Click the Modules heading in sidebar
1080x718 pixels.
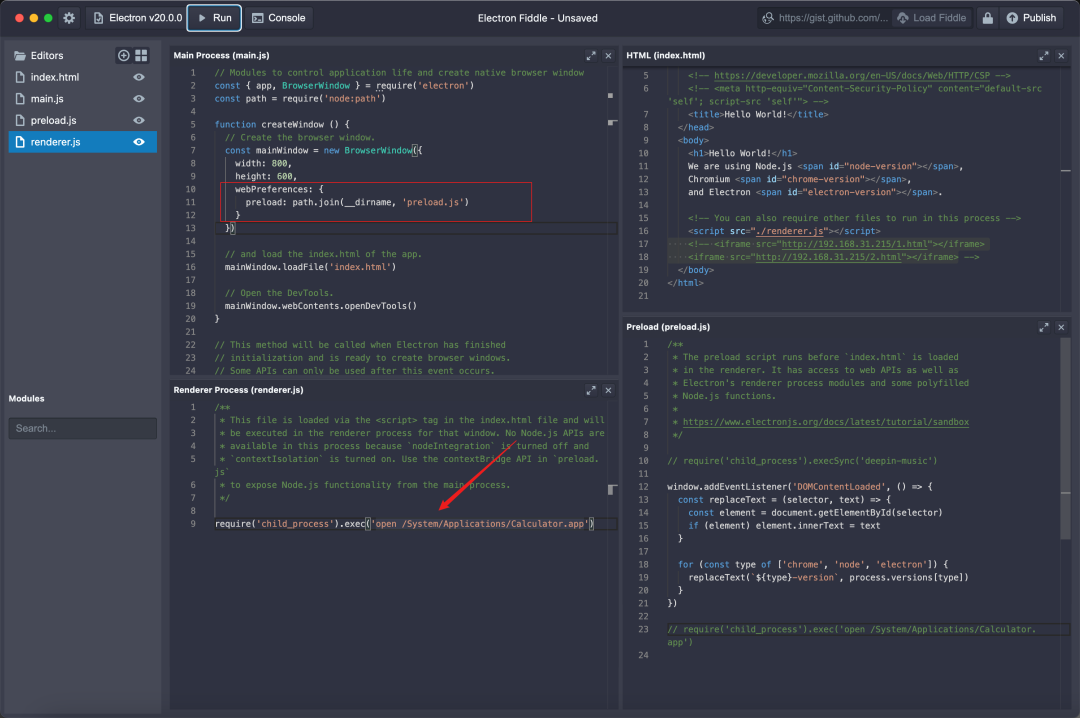pos(26,398)
